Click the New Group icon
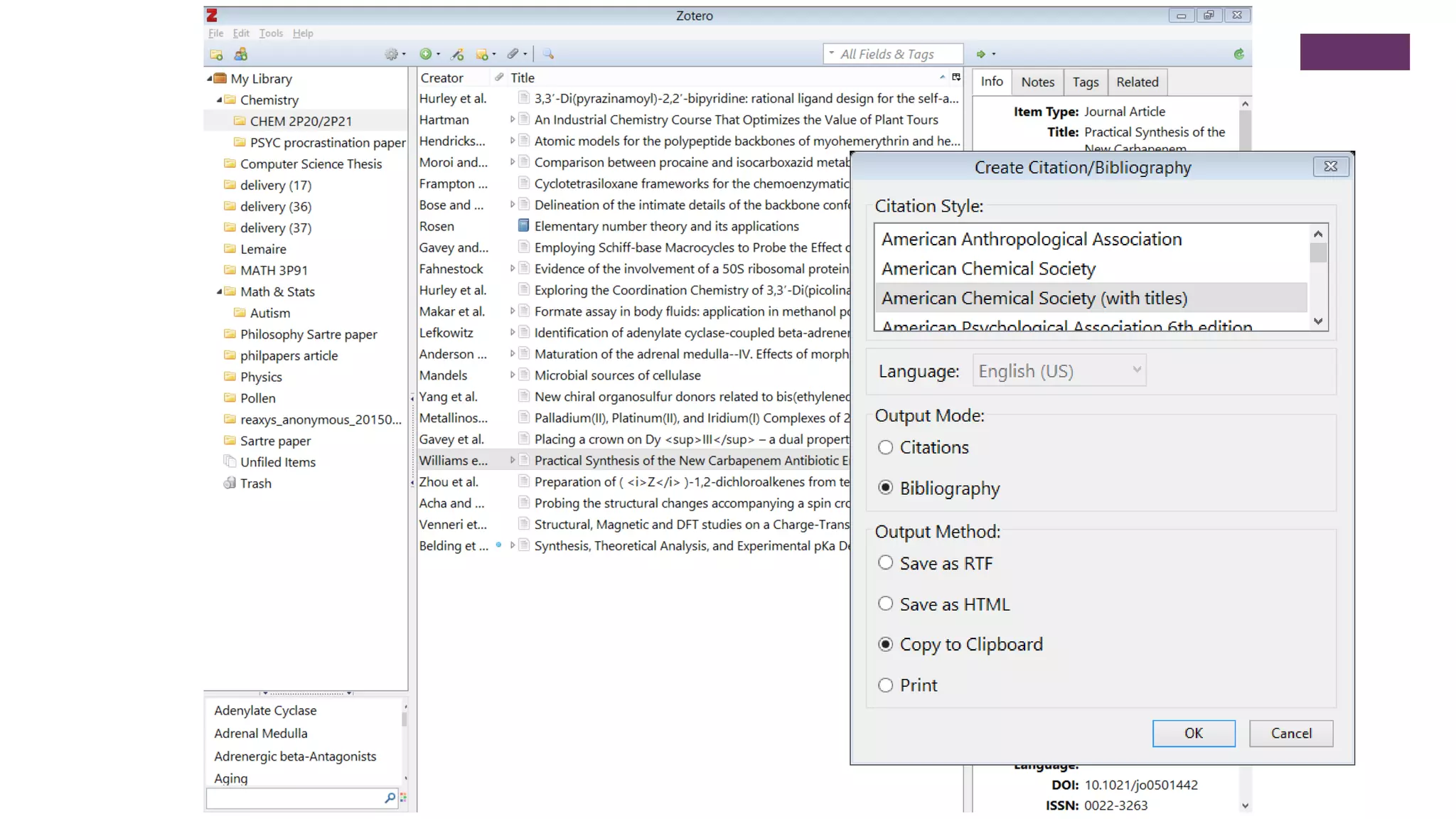The width and height of the screenshot is (1456, 819). (241, 55)
